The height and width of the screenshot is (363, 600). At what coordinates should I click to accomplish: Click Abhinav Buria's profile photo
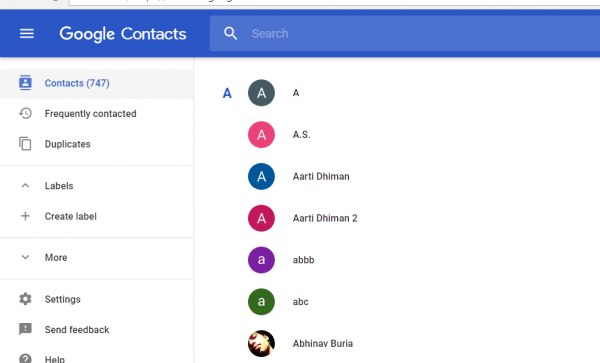click(261, 343)
